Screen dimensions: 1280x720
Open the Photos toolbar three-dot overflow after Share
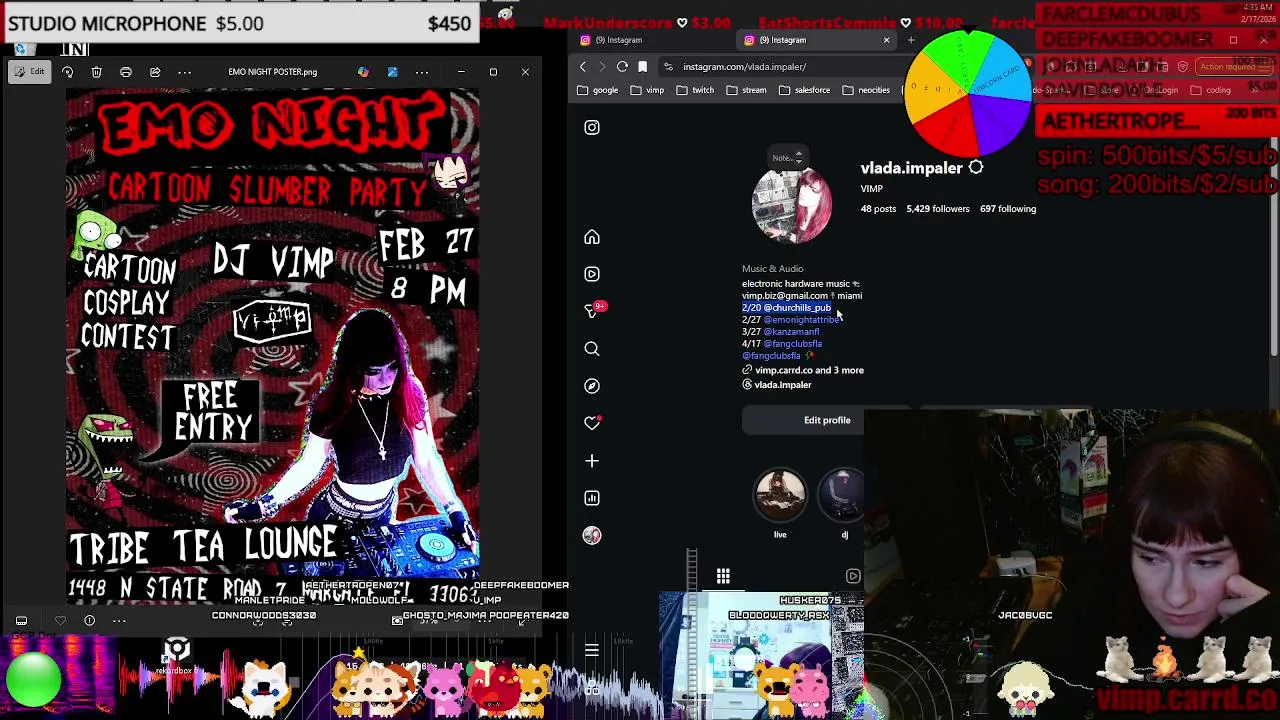[x=184, y=72]
